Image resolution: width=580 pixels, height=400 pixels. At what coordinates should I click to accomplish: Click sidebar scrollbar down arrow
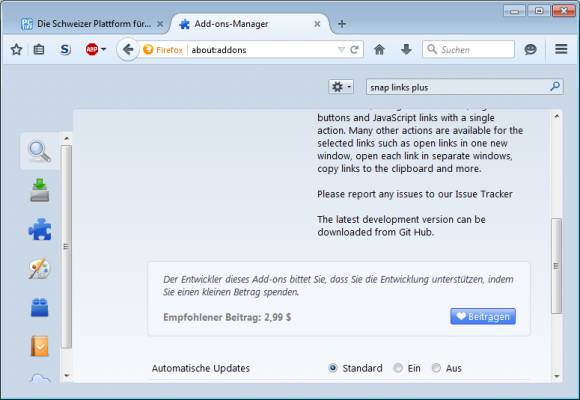click(x=66, y=375)
